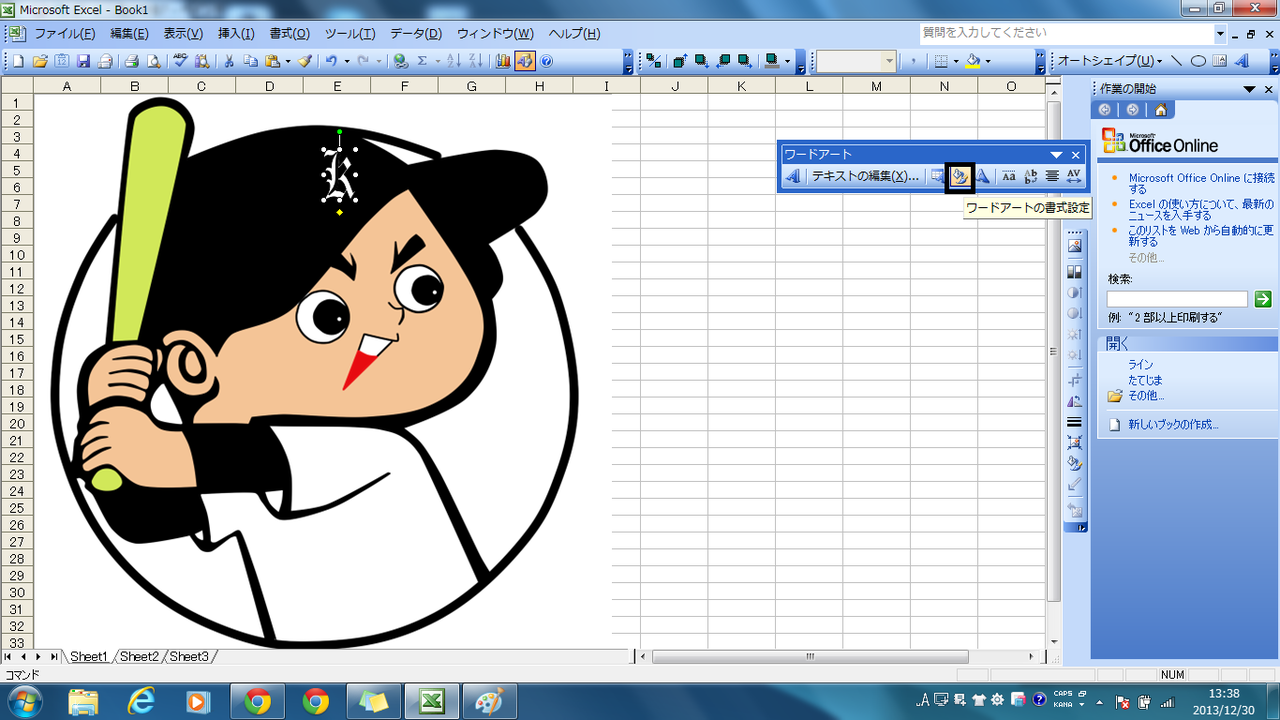Click the Windows Start button
The width and height of the screenshot is (1280, 720).
[x=24, y=701]
